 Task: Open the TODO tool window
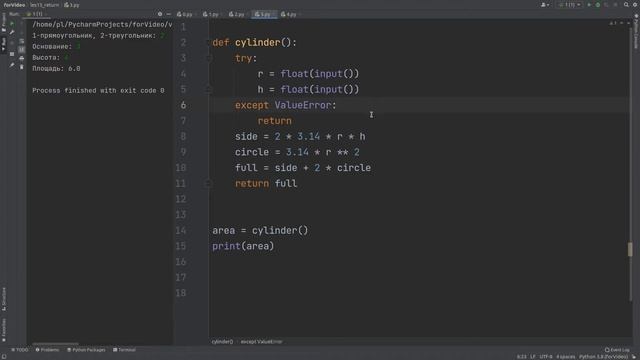[20, 350]
